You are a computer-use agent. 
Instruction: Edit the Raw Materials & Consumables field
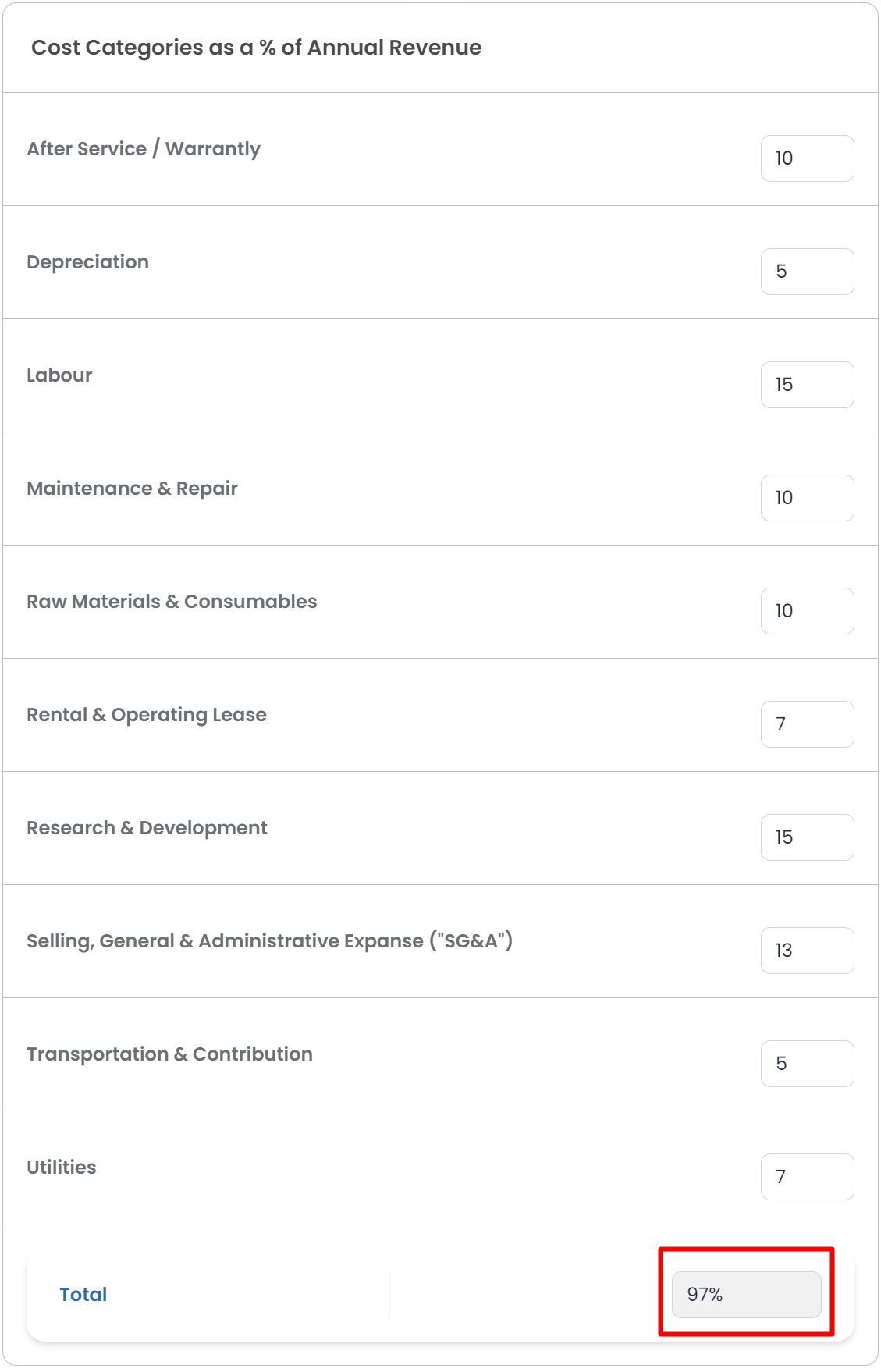tap(807, 611)
